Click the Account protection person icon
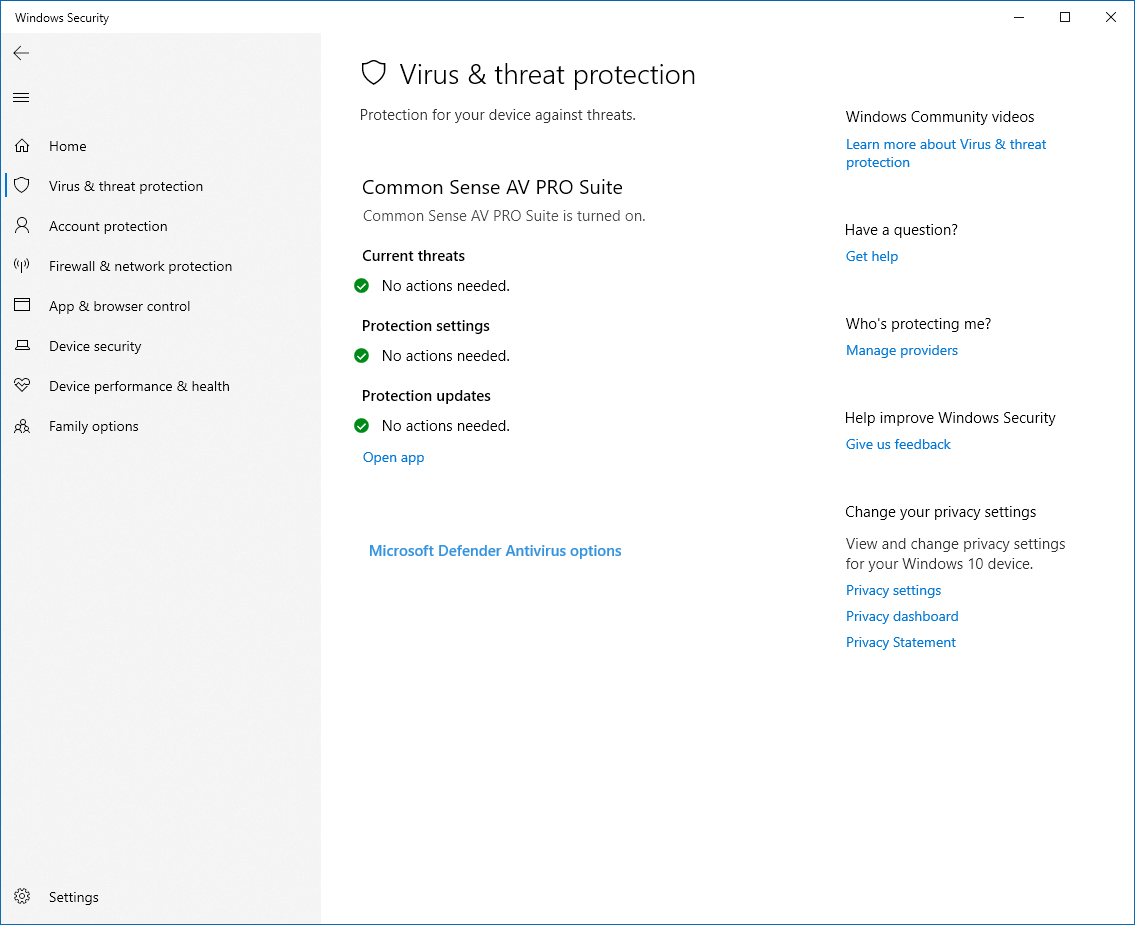Image resolution: width=1135 pixels, height=925 pixels. click(x=22, y=226)
